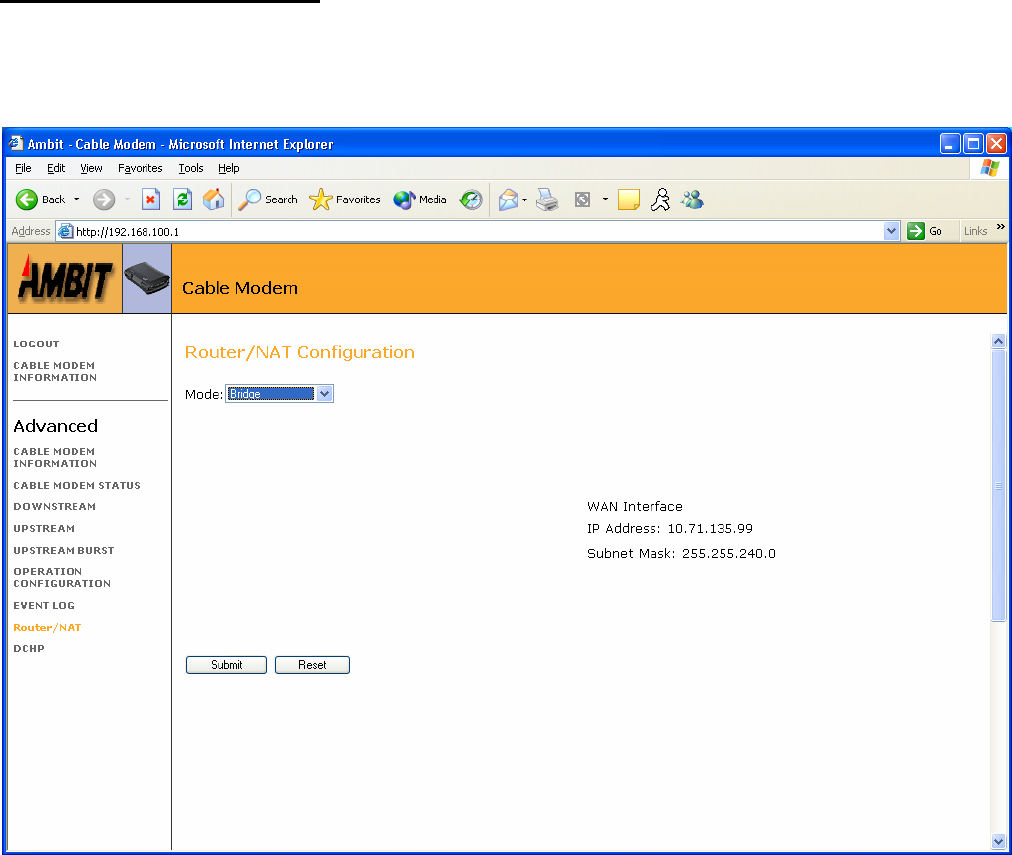1012x855 pixels.
Task: Refresh the page with green arrows icon
Action: coord(183,200)
